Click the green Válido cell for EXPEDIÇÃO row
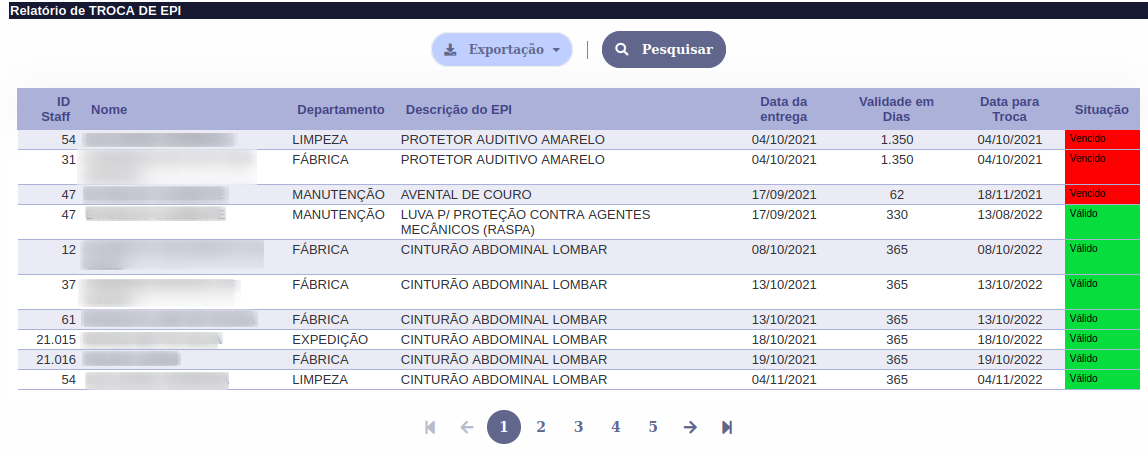 [x=1103, y=339]
